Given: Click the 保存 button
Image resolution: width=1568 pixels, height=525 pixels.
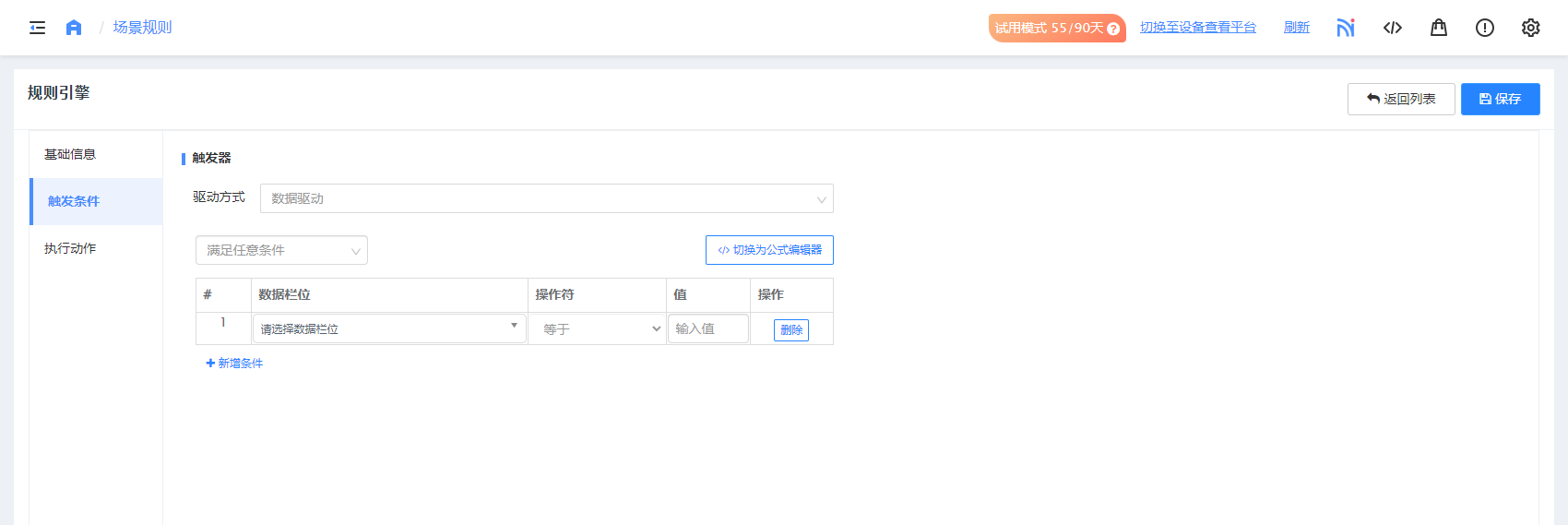Looking at the screenshot, I should click(1500, 99).
